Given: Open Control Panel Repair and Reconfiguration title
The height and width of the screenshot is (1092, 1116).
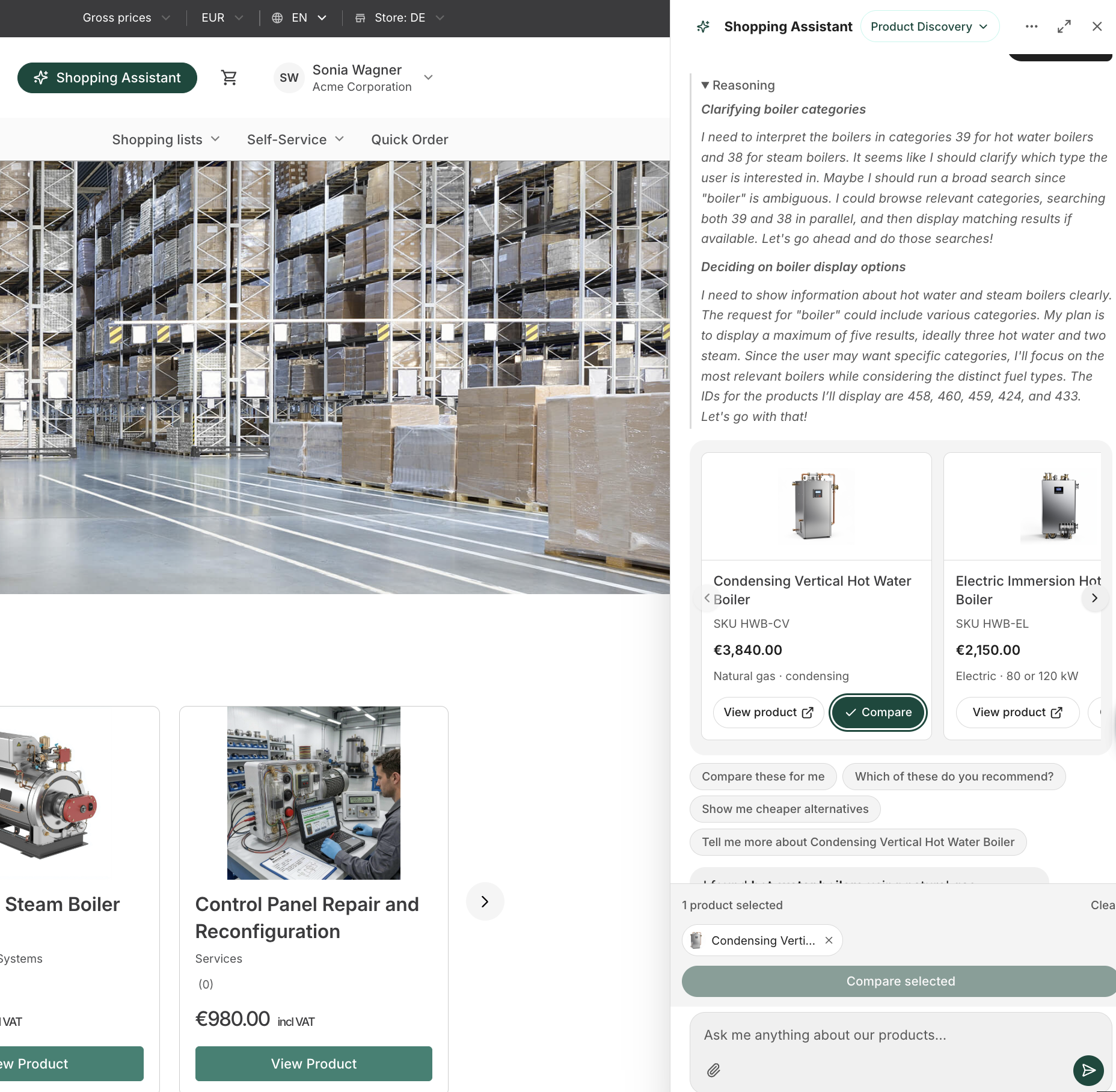Looking at the screenshot, I should pyautogui.click(x=307, y=918).
